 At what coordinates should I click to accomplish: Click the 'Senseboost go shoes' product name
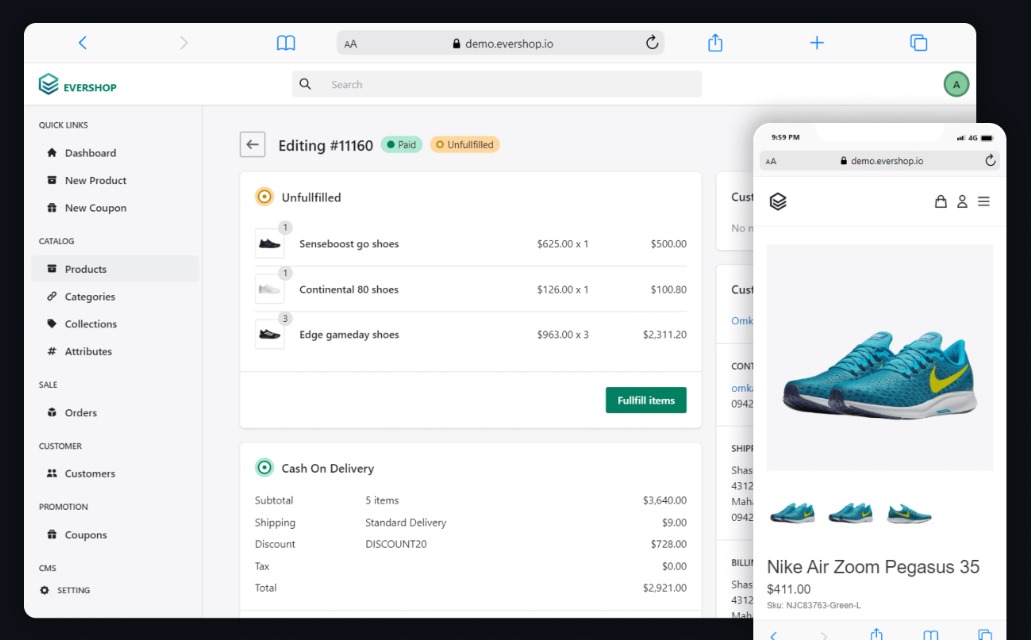tap(349, 243)
